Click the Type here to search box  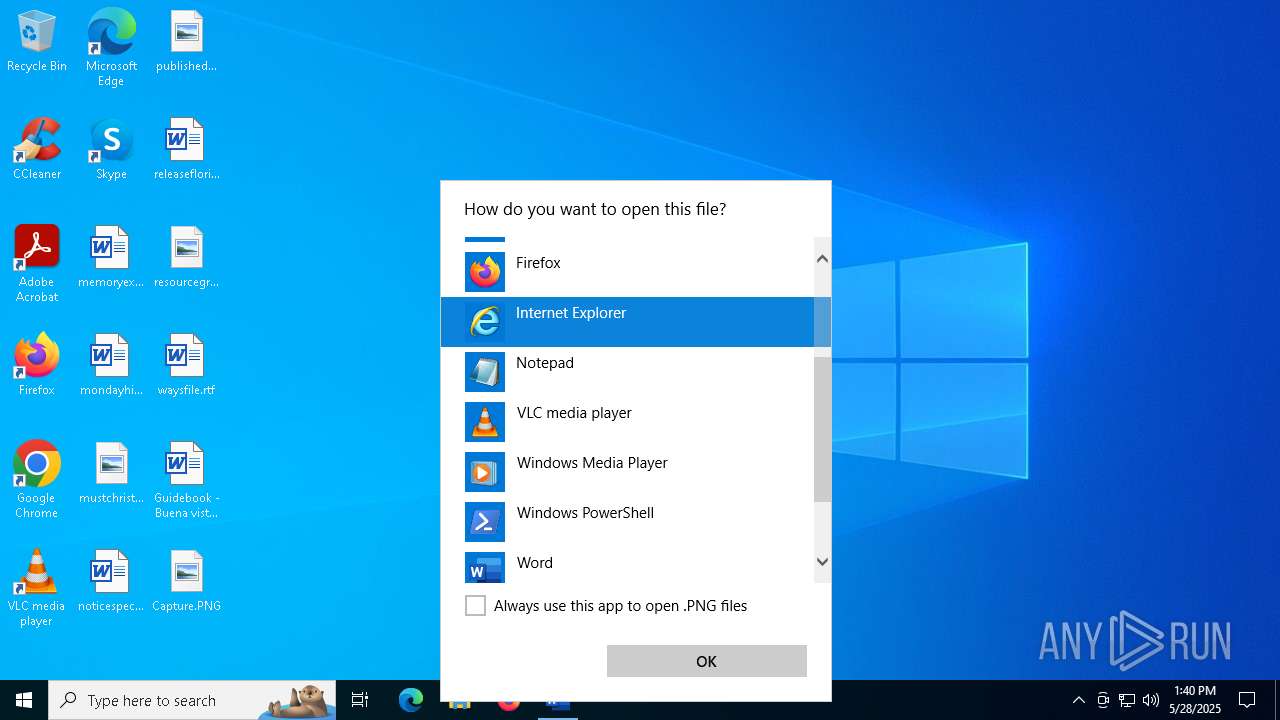tap(192, 700)
